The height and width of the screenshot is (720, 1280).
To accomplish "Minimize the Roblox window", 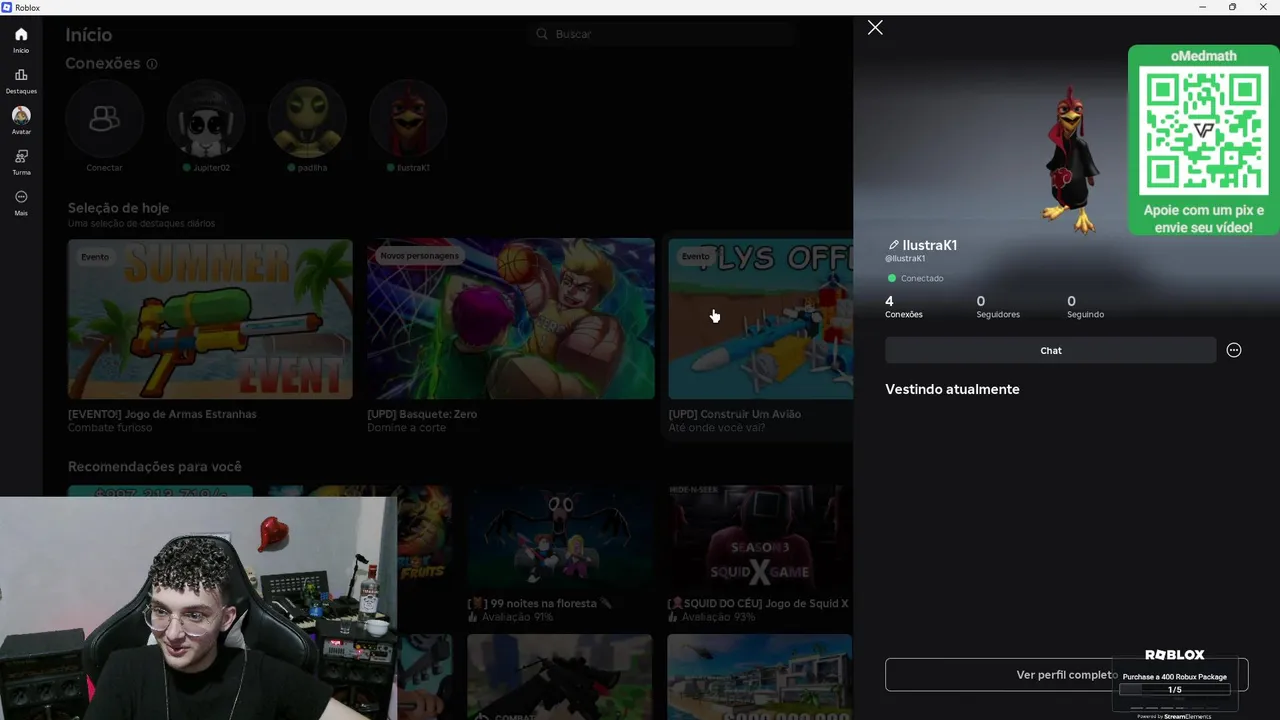I will [x=1202, y=7].
